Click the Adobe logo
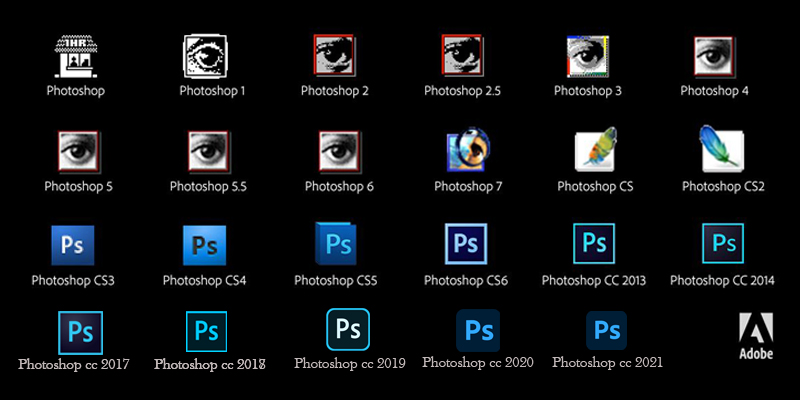Screen dimensions: 800x400 (756, 336)
